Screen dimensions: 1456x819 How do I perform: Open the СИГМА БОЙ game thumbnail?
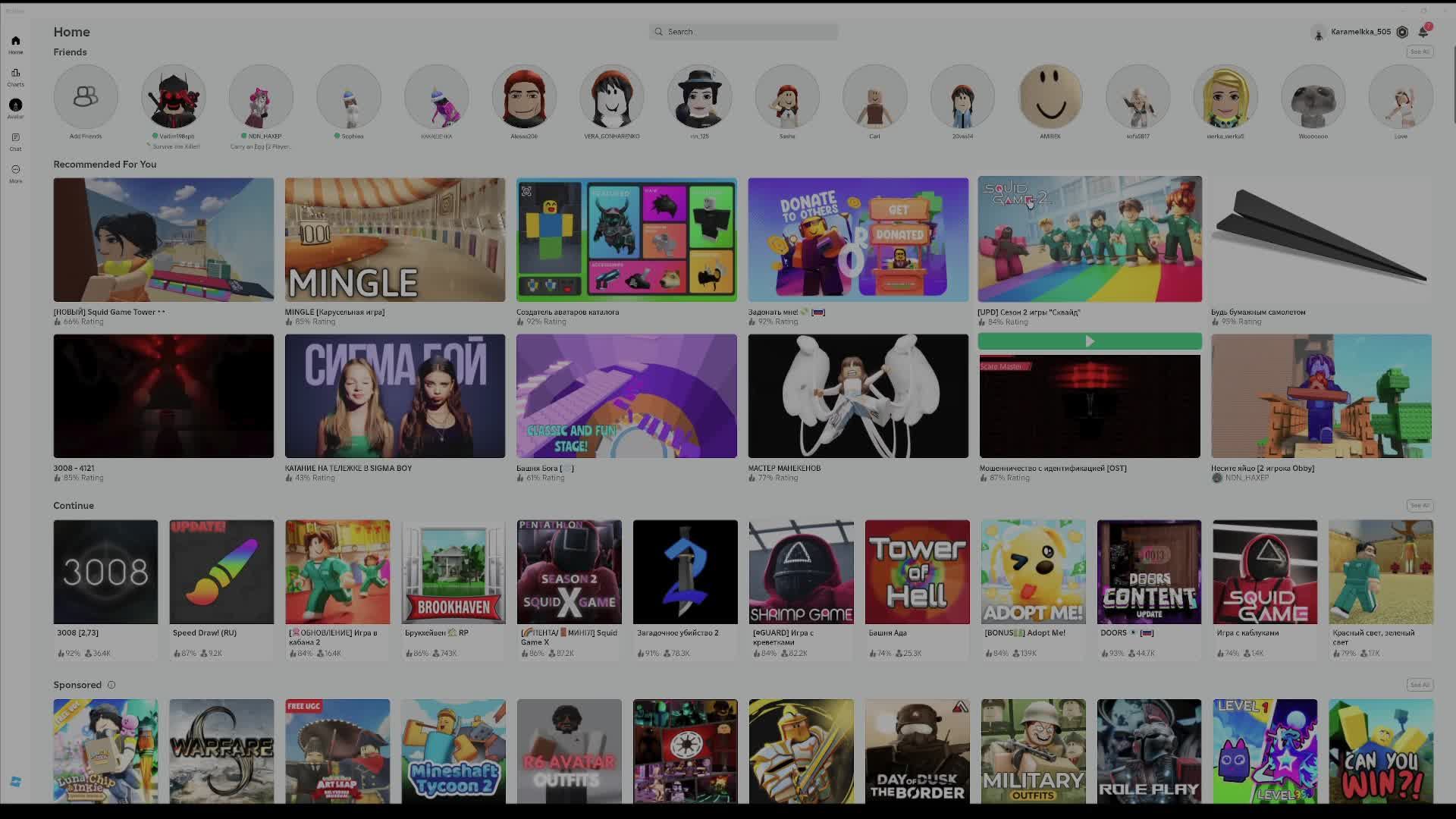[395, 396]
